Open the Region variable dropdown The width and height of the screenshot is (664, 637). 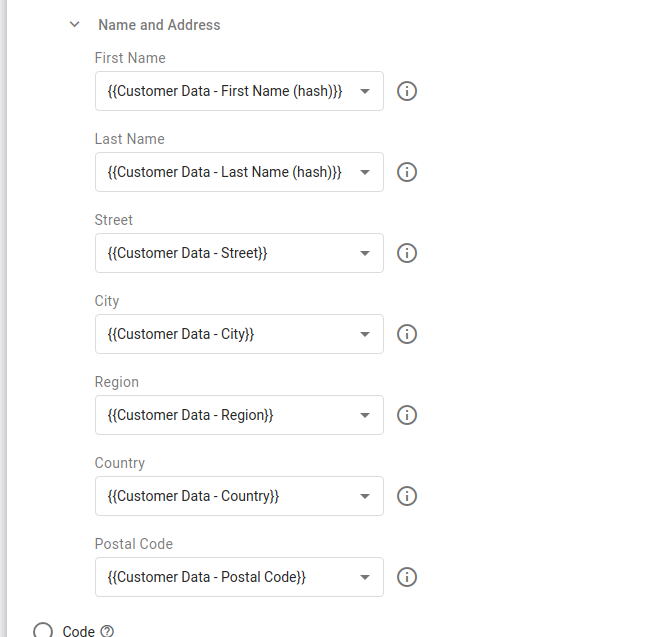tap(365, 415)
